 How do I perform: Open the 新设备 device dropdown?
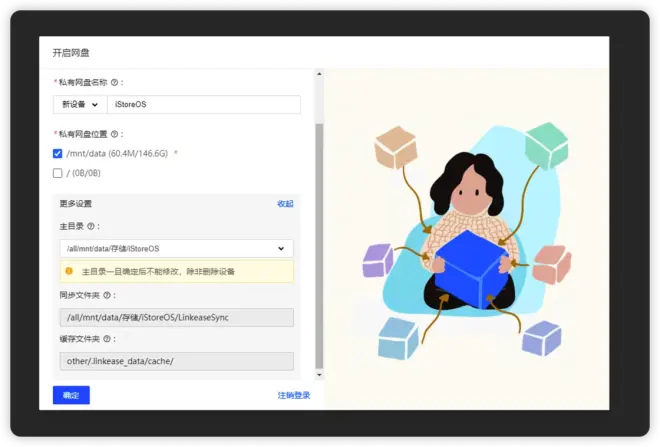80,104
